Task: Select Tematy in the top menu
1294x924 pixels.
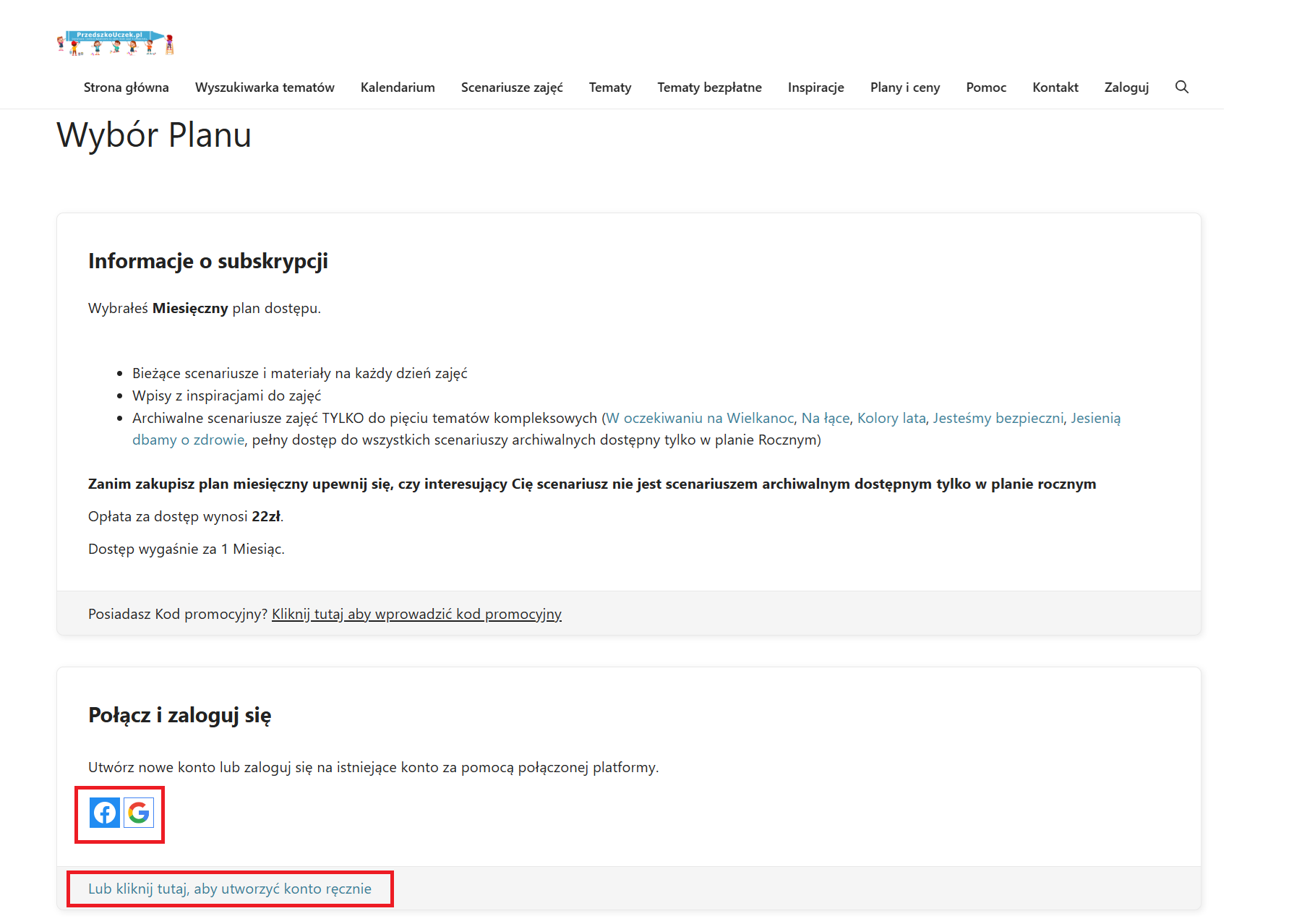Action: click(609, 87)
